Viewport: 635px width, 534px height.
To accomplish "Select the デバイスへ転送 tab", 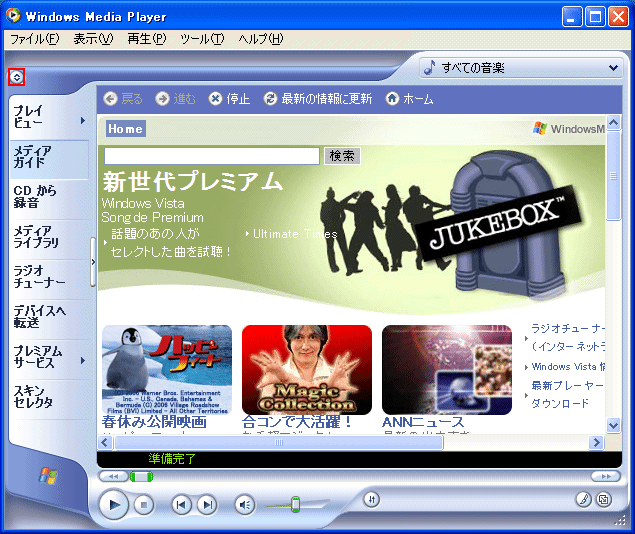I will pyautogui.click(x=49, y=319).
